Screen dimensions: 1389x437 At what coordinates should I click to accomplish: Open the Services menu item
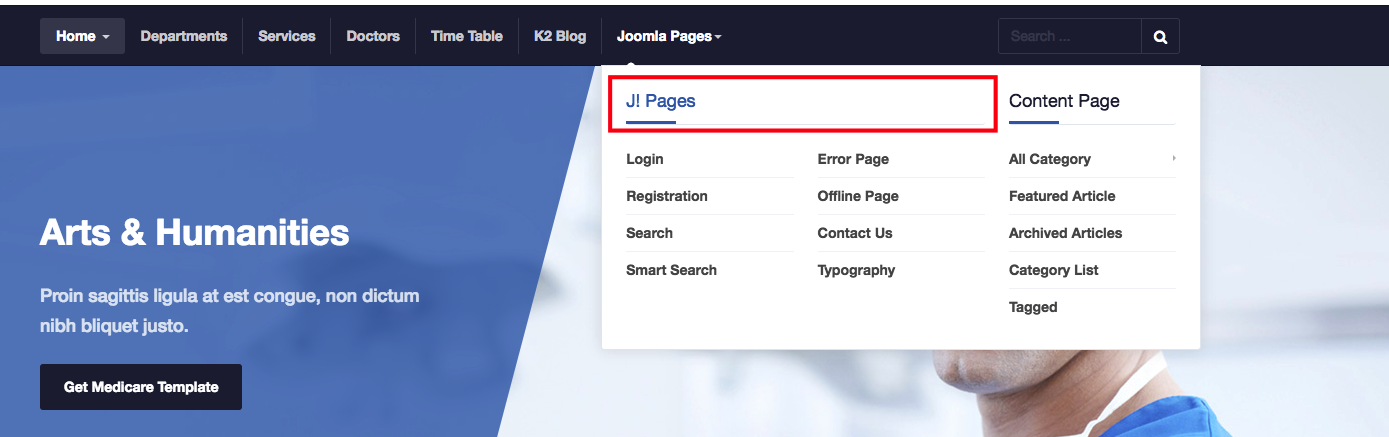(x=286, y=37)
